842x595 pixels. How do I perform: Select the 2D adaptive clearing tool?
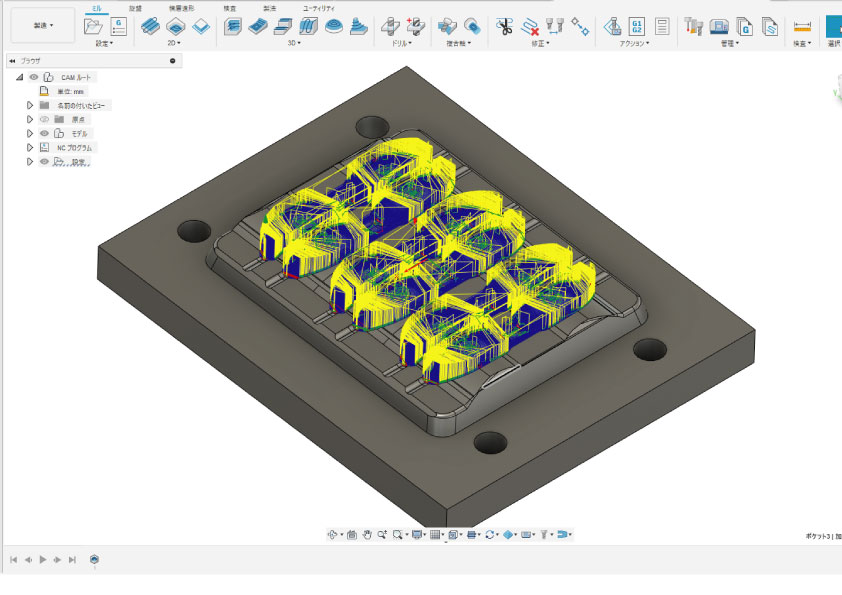[x=150, y=26]
